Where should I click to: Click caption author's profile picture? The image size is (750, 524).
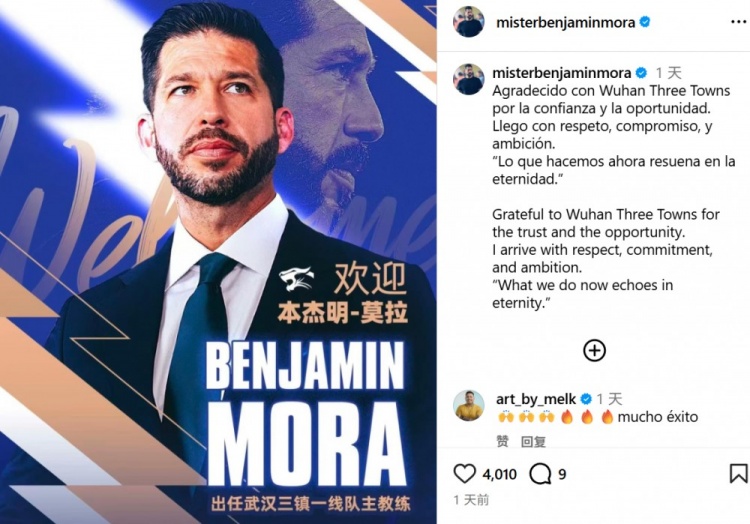pos(469,79)
